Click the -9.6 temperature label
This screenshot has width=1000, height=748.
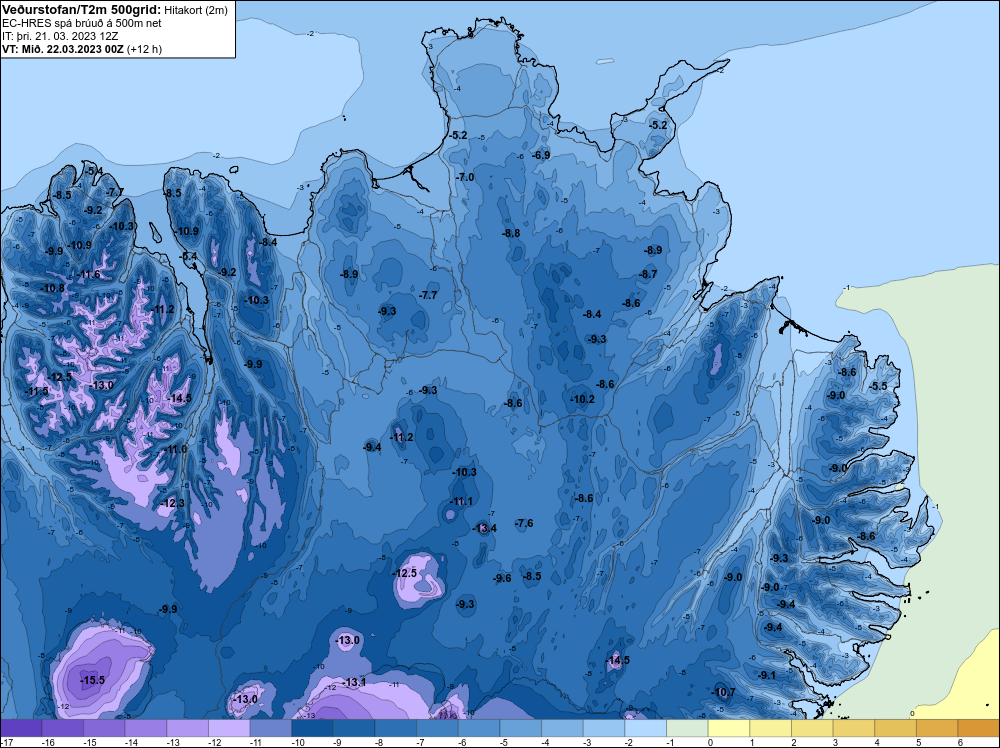(x=503, y=578)
